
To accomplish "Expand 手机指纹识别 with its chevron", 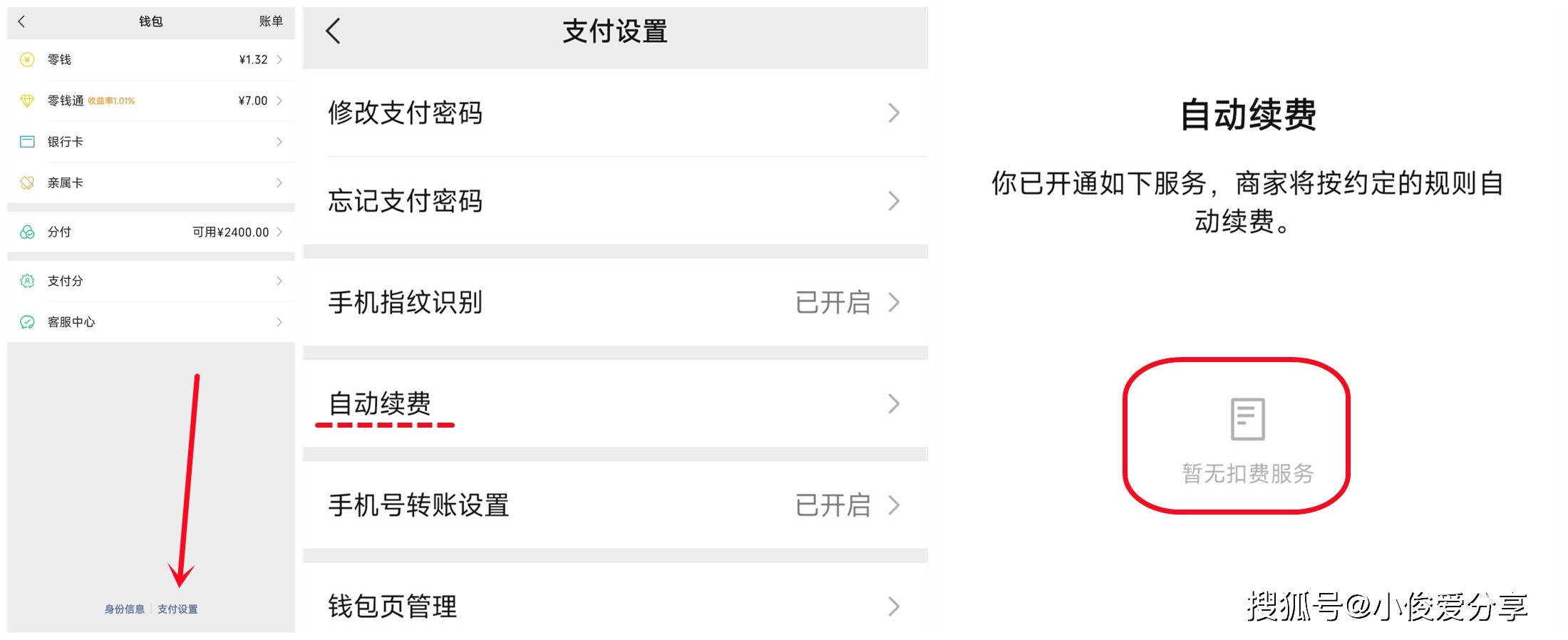I will tap(894, 303).
